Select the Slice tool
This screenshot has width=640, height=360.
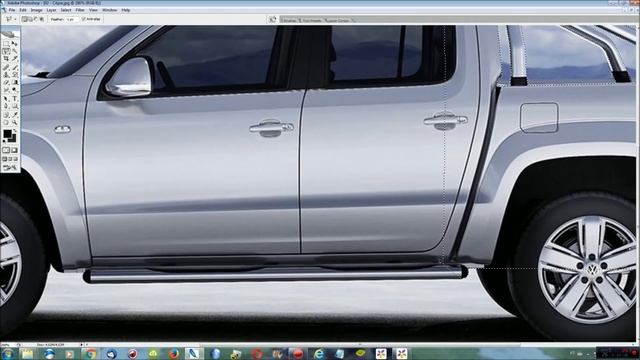tap(15, 59)
